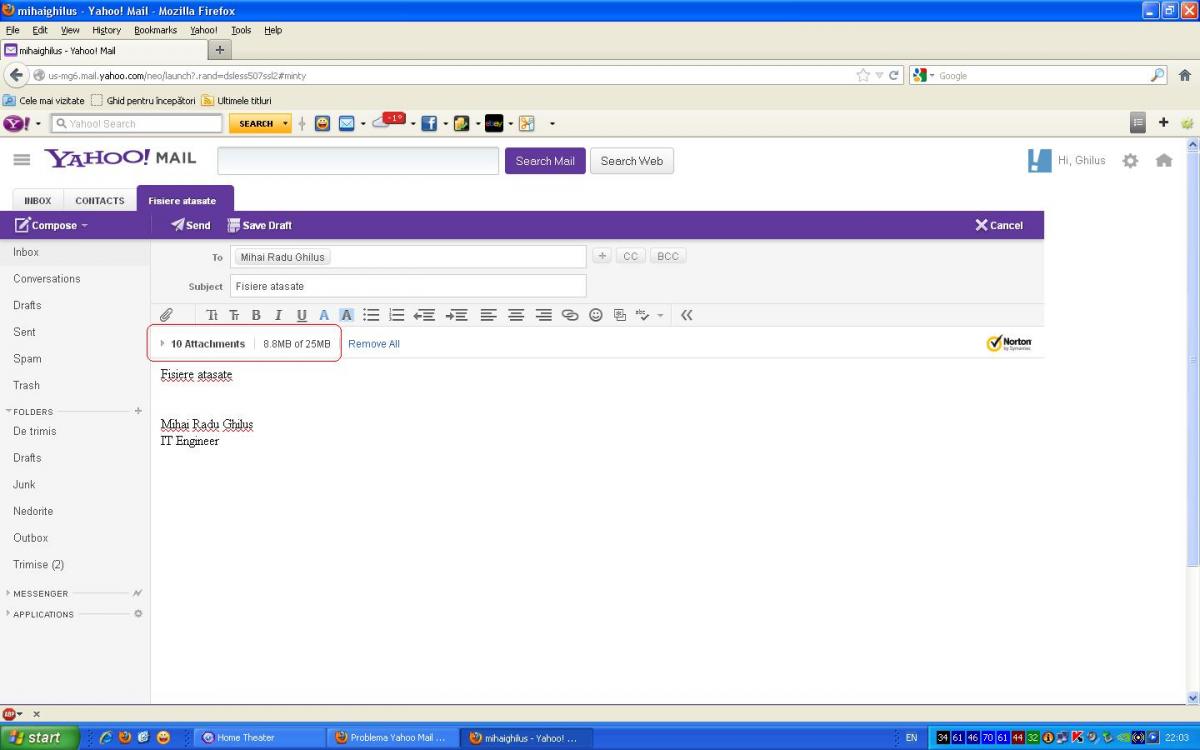Open Yahoo Mail settings gear

point(1130,161)
